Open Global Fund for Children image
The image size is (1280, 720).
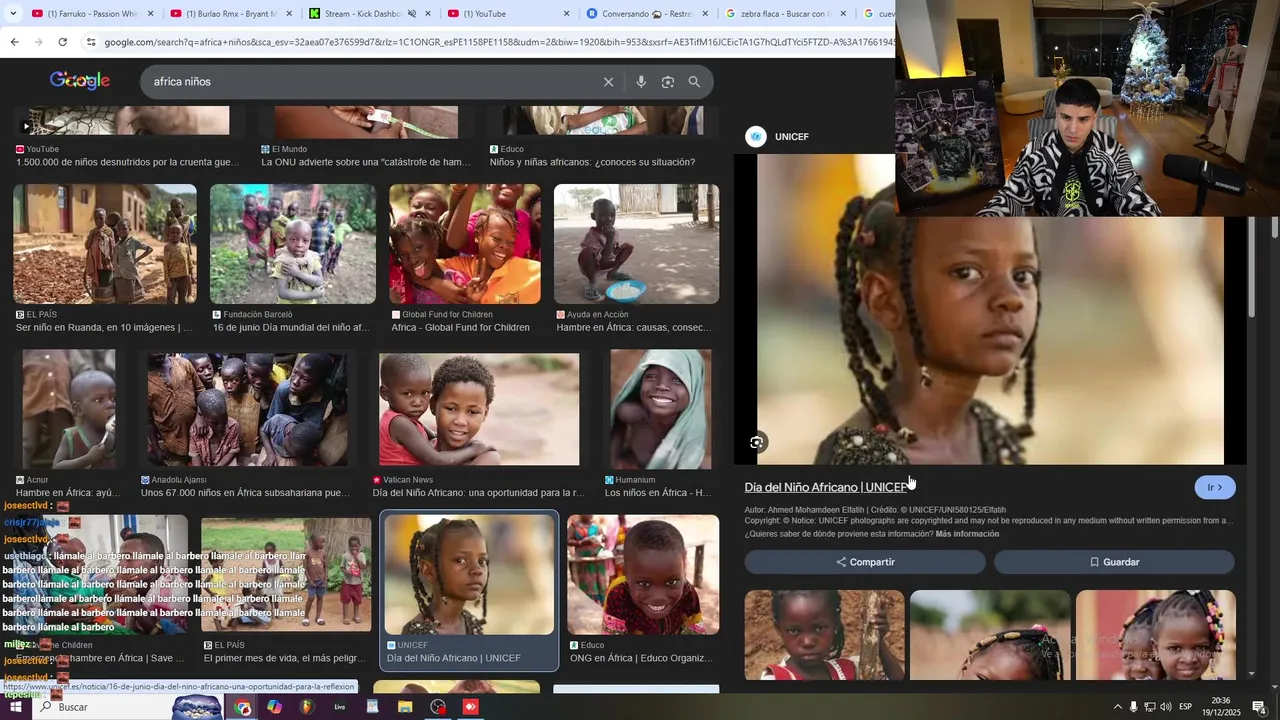click(465, 244)
